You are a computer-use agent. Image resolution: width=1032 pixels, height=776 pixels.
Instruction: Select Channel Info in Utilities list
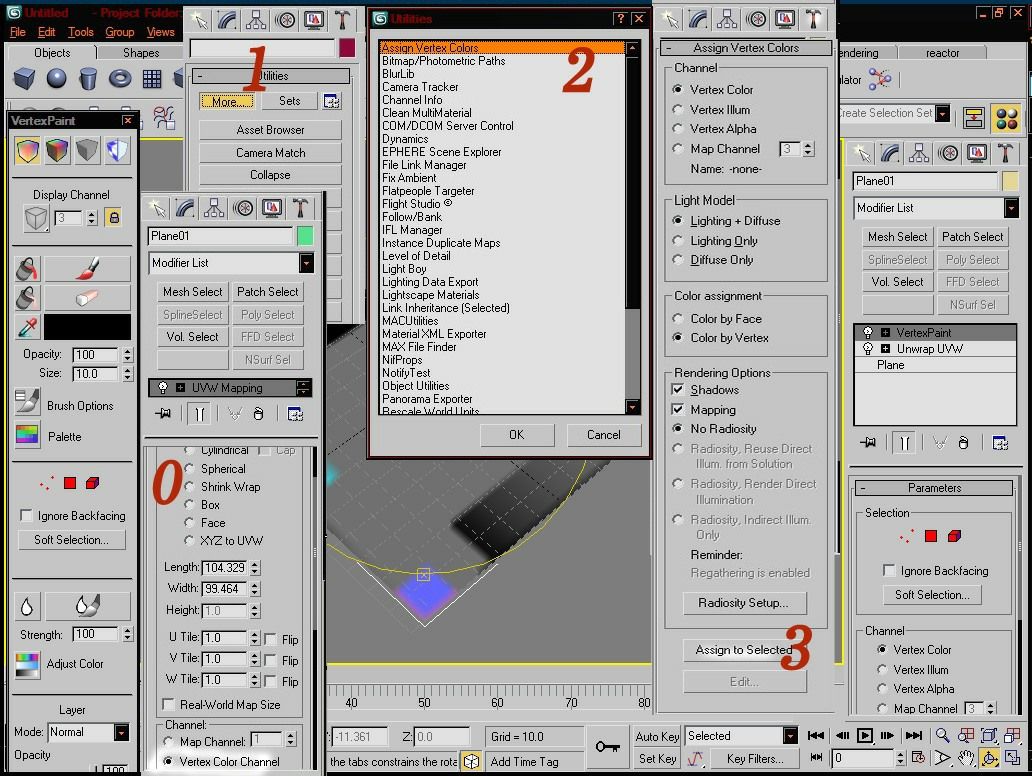412,100
